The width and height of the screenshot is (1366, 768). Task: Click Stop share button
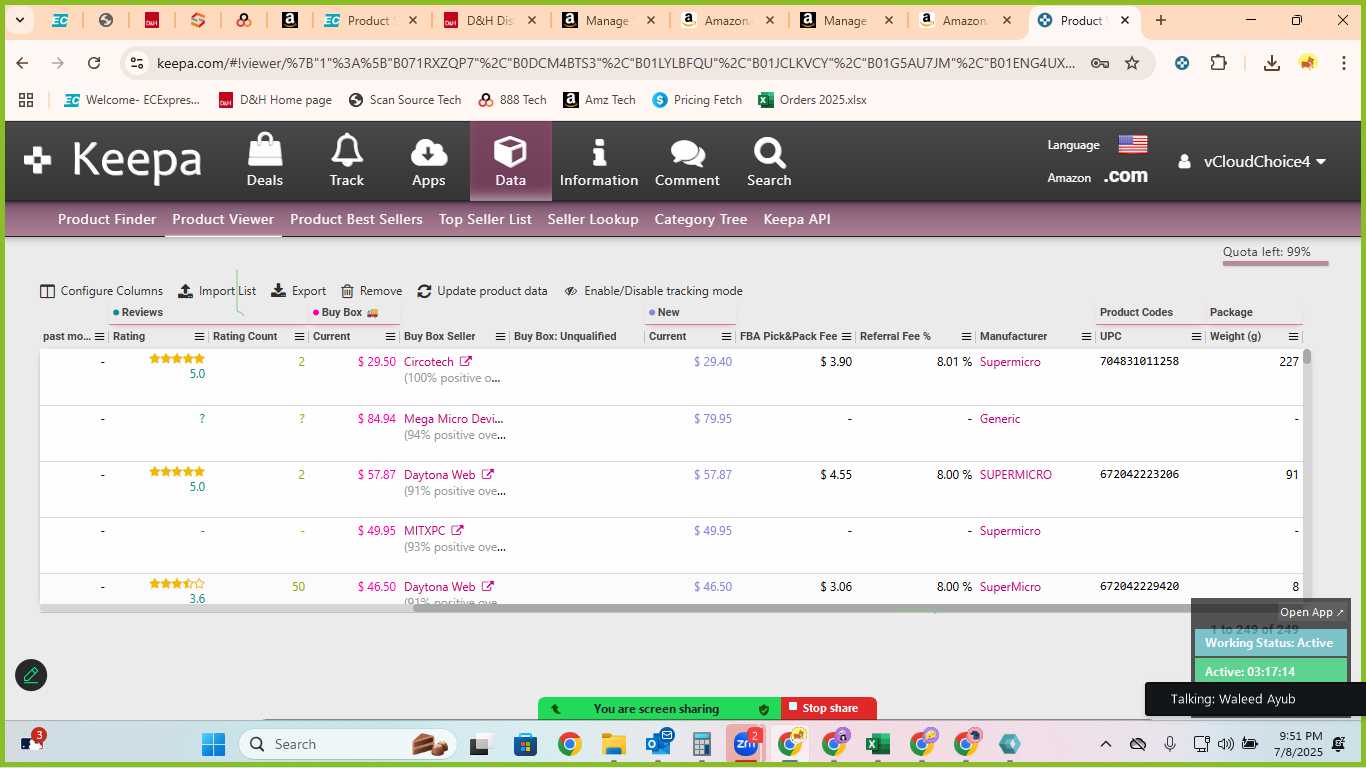829,708
